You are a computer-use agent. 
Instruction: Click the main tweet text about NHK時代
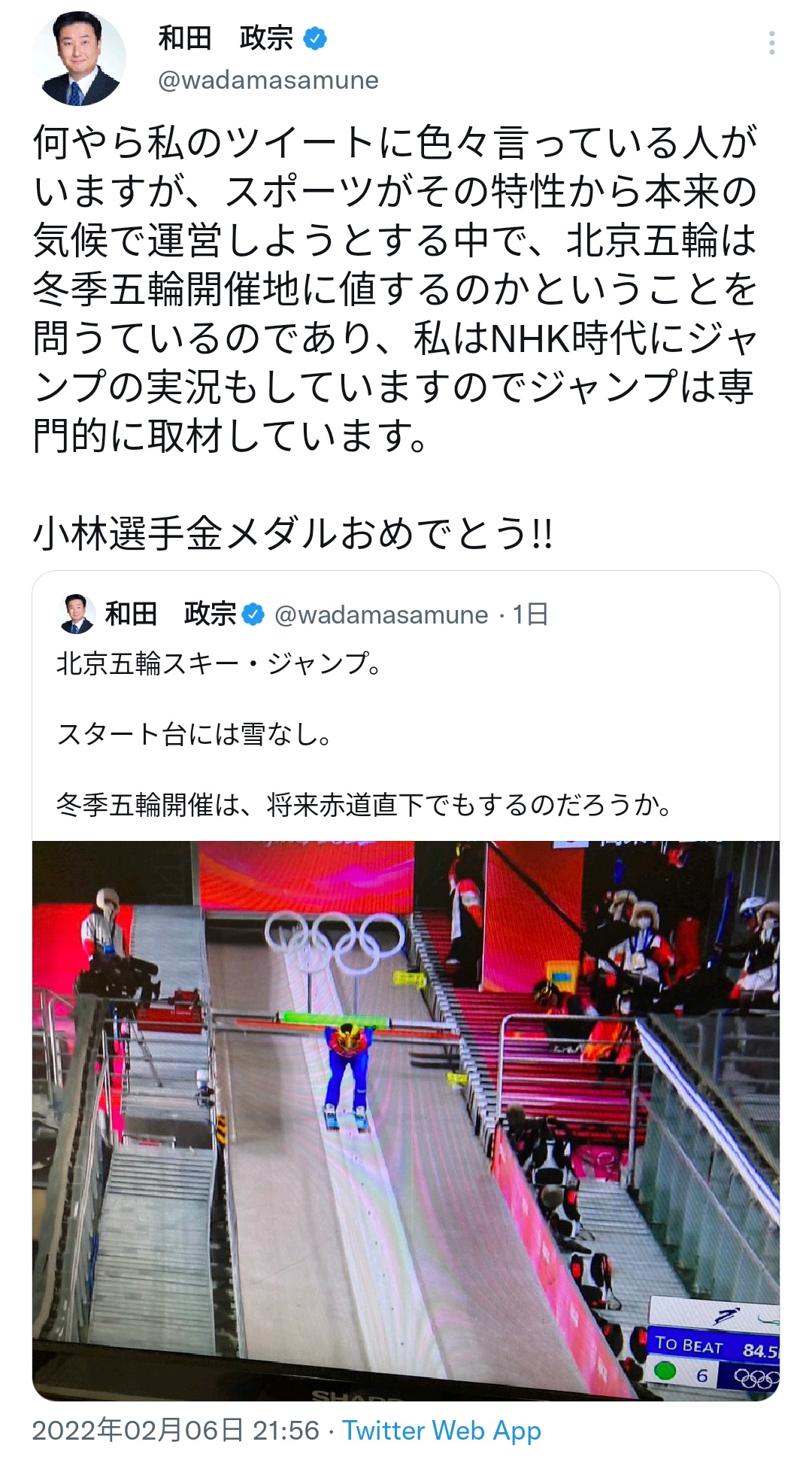click(394, 289)
